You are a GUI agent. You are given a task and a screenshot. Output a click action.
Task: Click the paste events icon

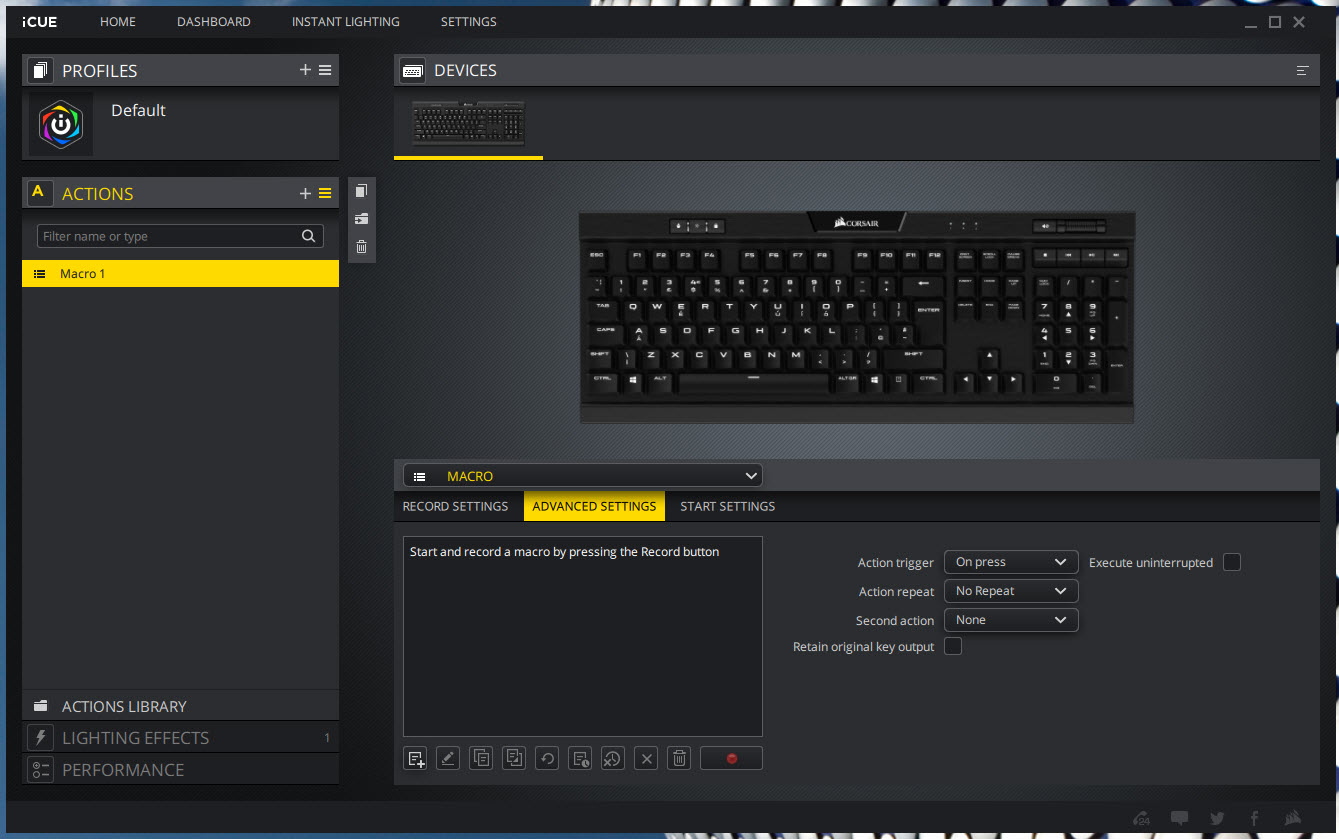[x=514, y=758]
